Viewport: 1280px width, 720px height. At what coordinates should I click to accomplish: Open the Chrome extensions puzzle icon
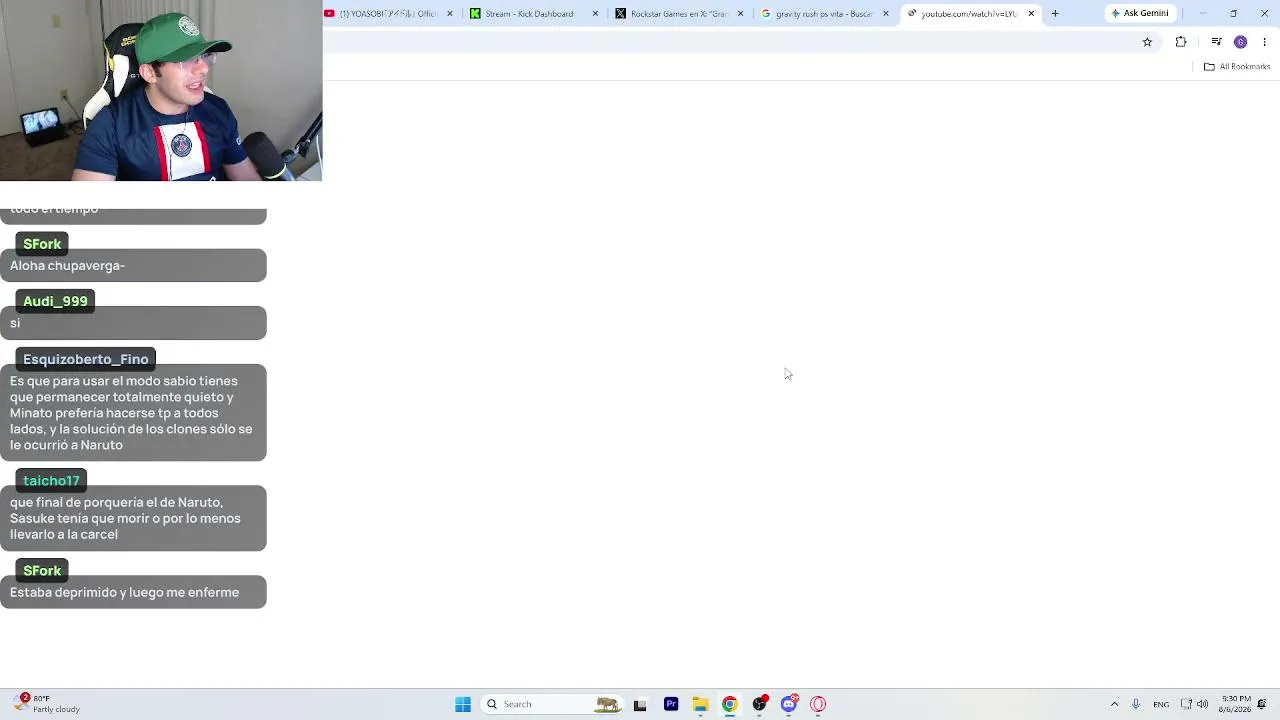(x=1181, y=42)
